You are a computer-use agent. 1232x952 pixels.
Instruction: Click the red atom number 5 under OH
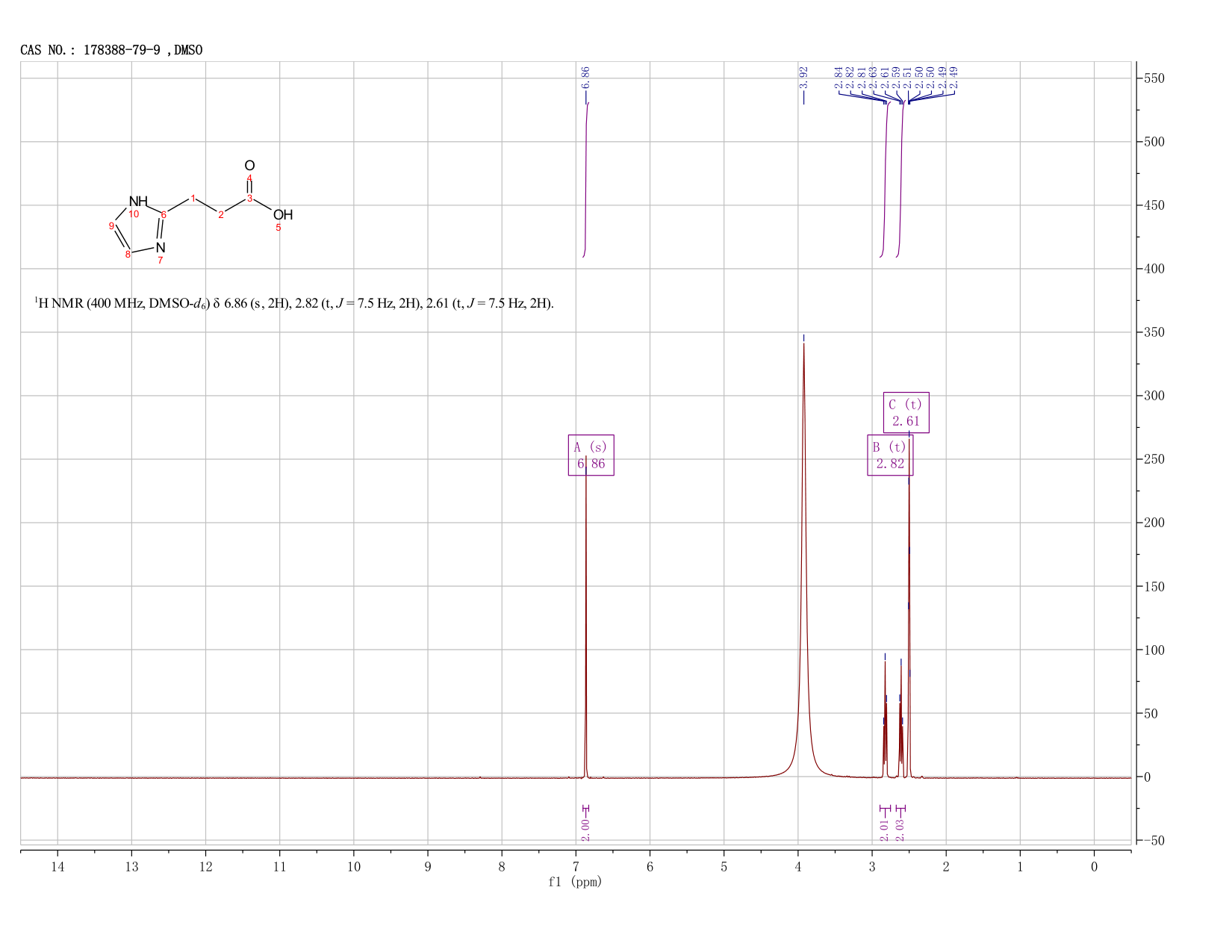(279, 227)
